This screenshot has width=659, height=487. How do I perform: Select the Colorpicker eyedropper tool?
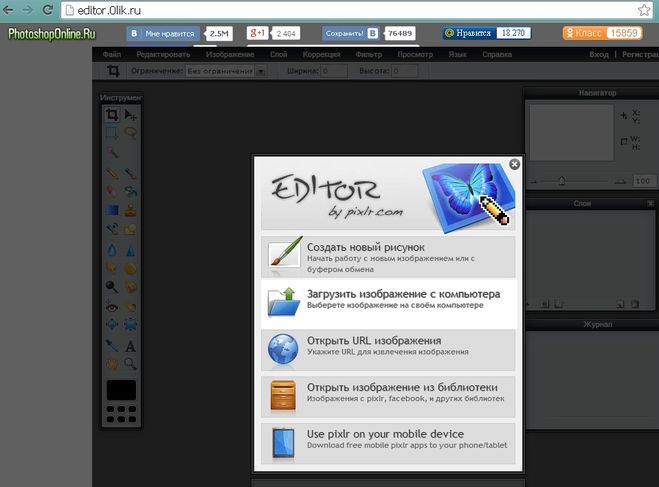[112, 346]
